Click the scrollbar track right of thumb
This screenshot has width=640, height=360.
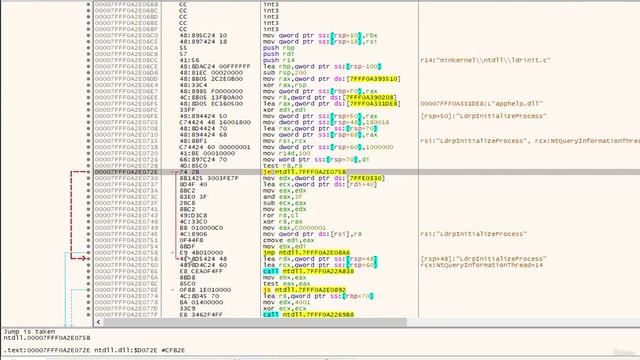pos(522,322)
